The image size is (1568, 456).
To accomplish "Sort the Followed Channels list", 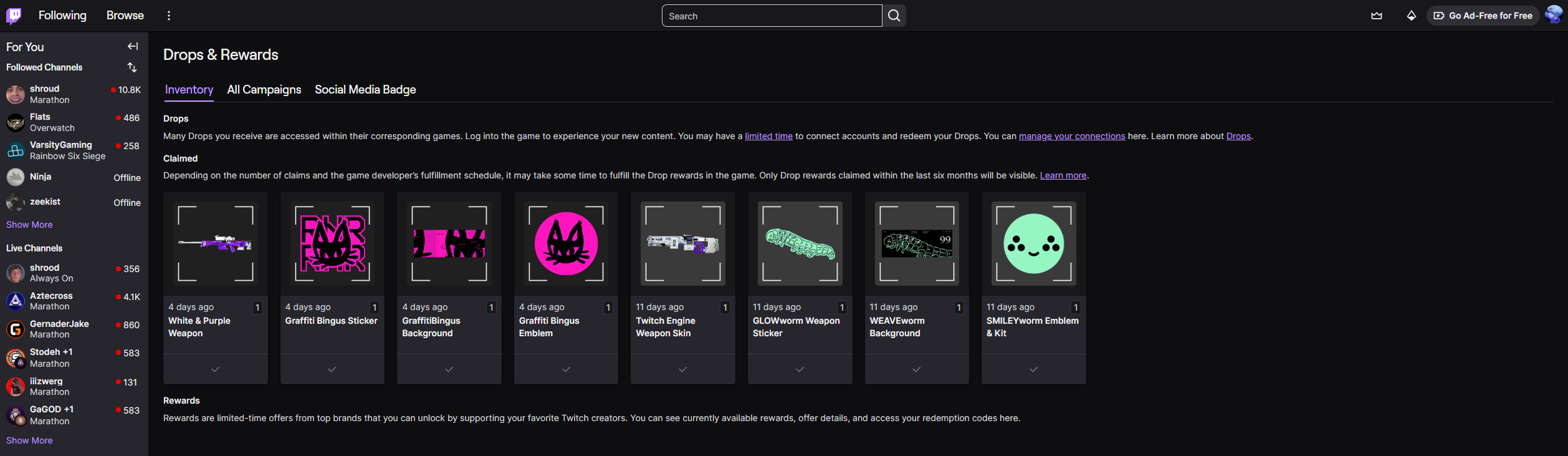I will click(x=132, y=67).
